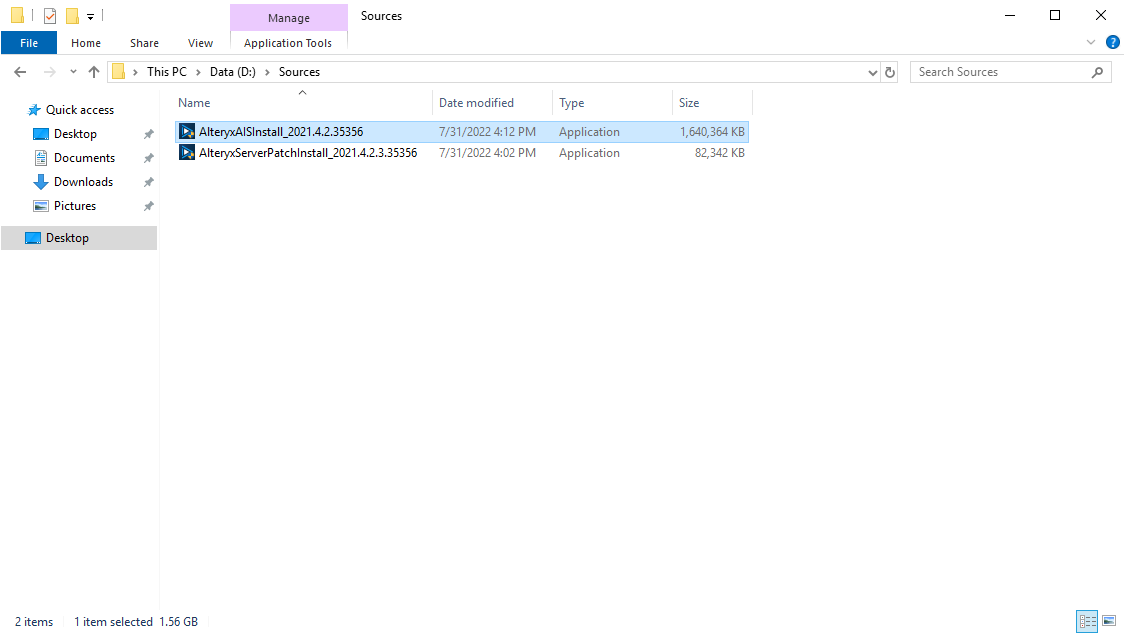Screen dimensions: 1125x634
Task: Click the New Folder quick access icon
Action: point(72,15)
